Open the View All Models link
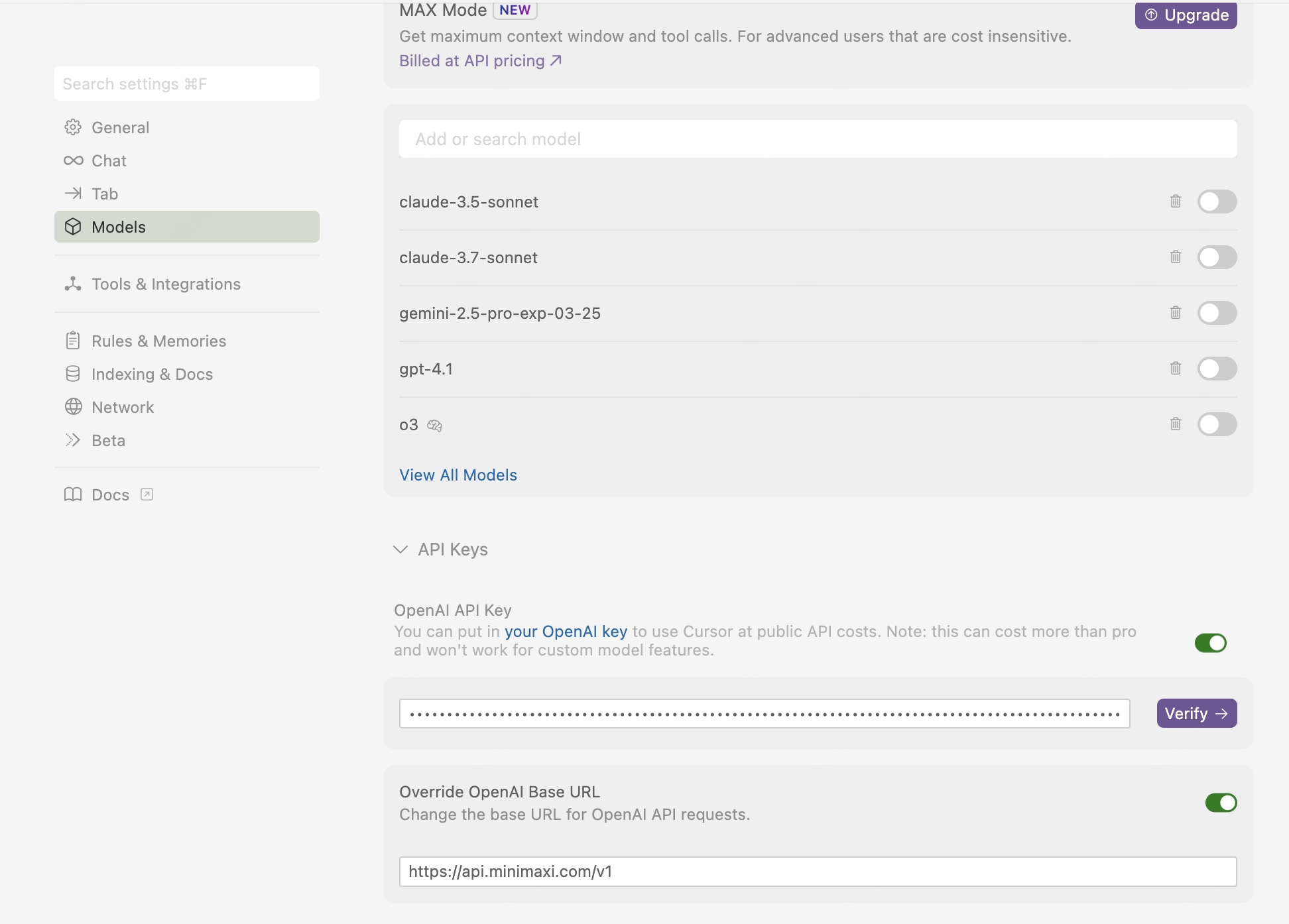This screenshot has height=924, width=1289. (x=458, y=475)
